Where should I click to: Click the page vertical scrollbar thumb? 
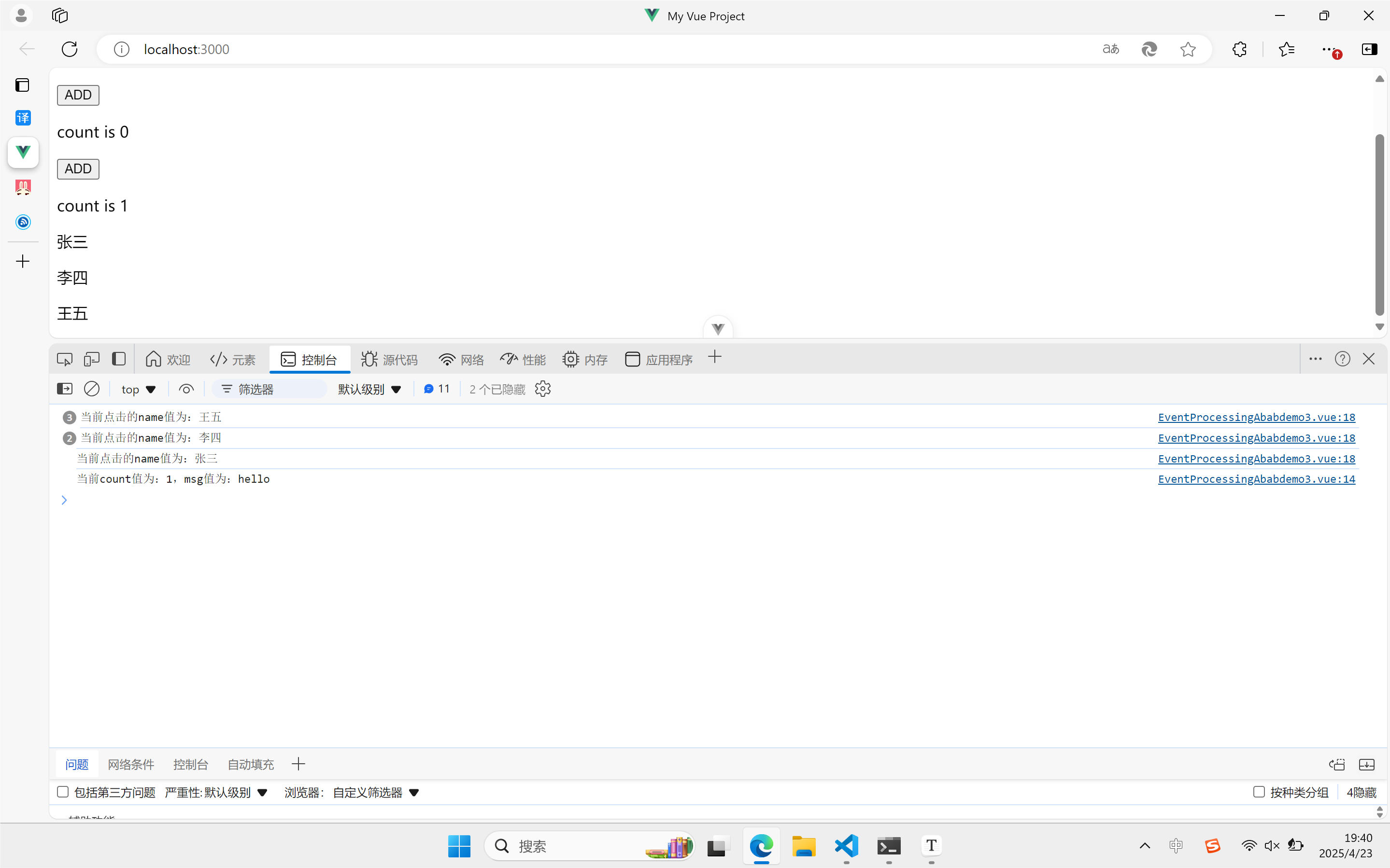[1379, 224]
